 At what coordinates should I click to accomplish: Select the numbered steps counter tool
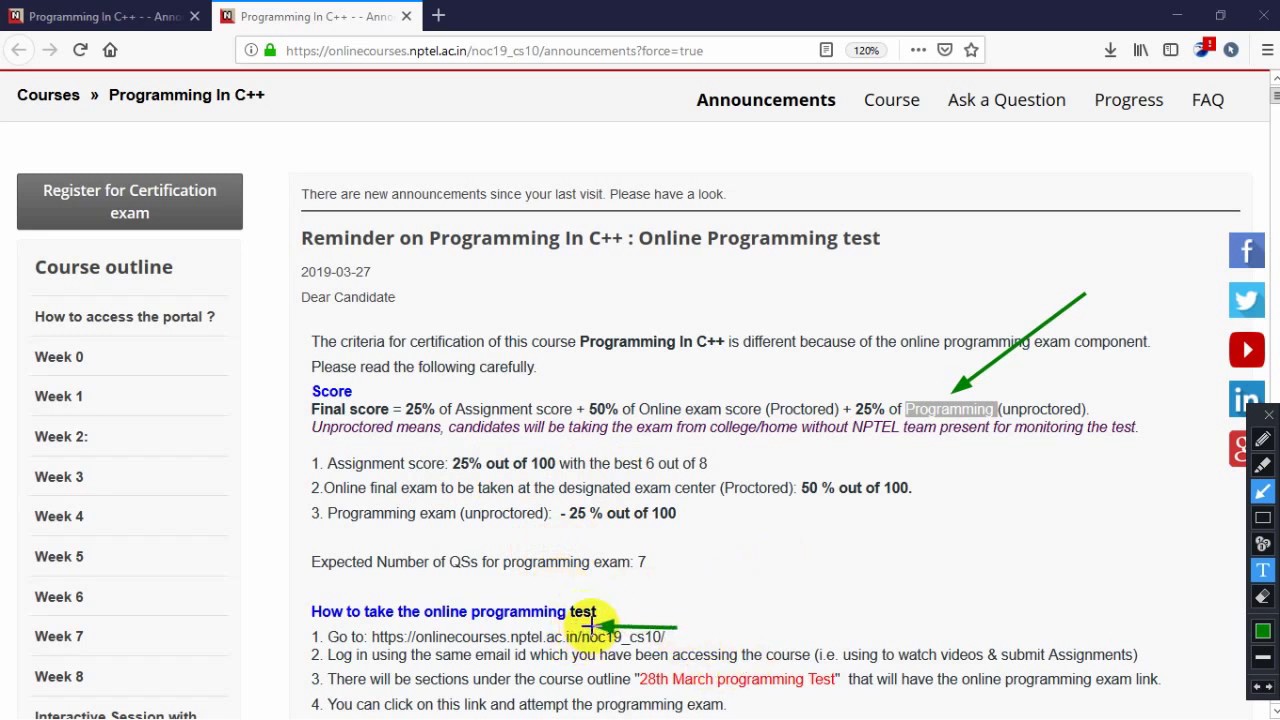pos(1262,544)
